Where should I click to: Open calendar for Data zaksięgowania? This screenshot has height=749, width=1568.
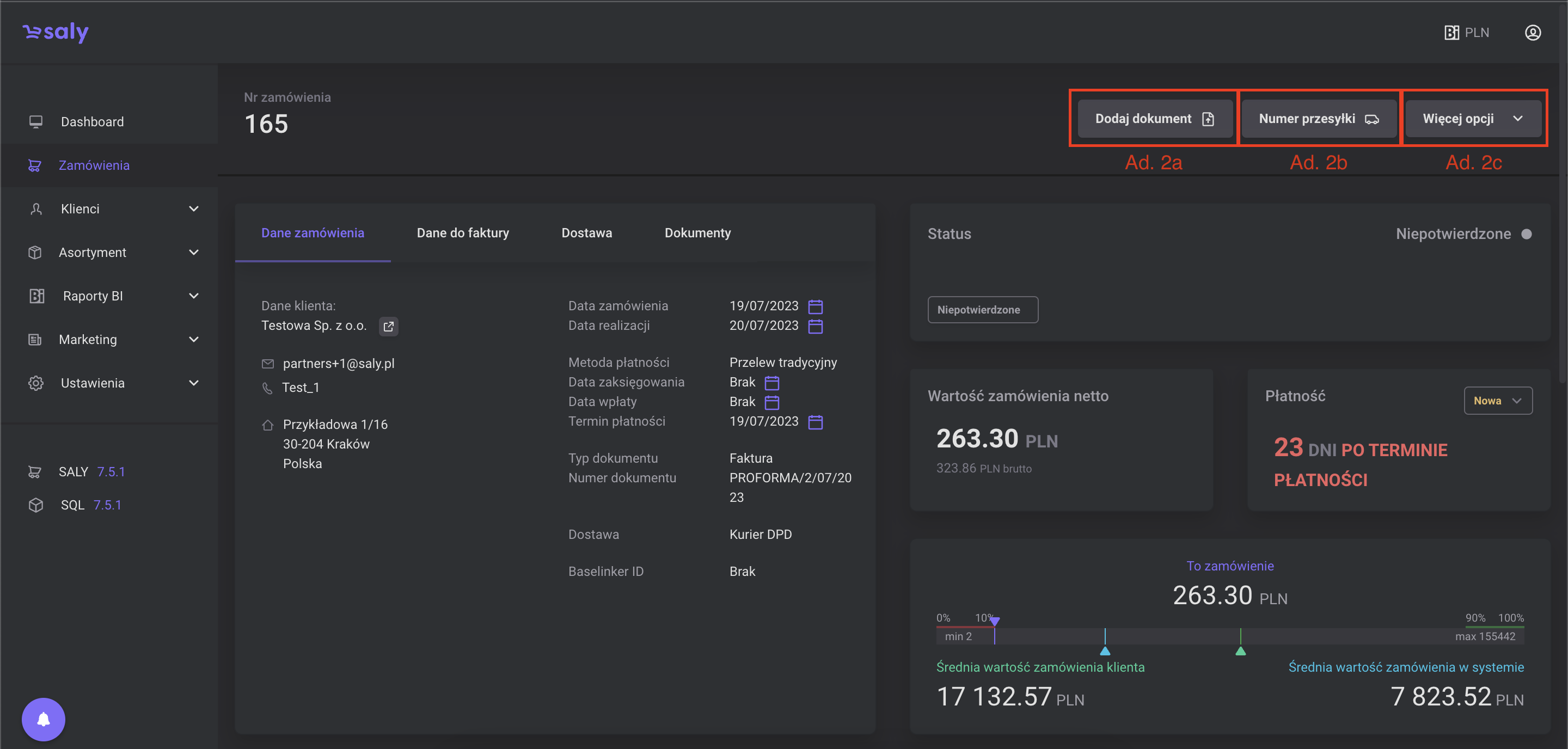[771, 383]
